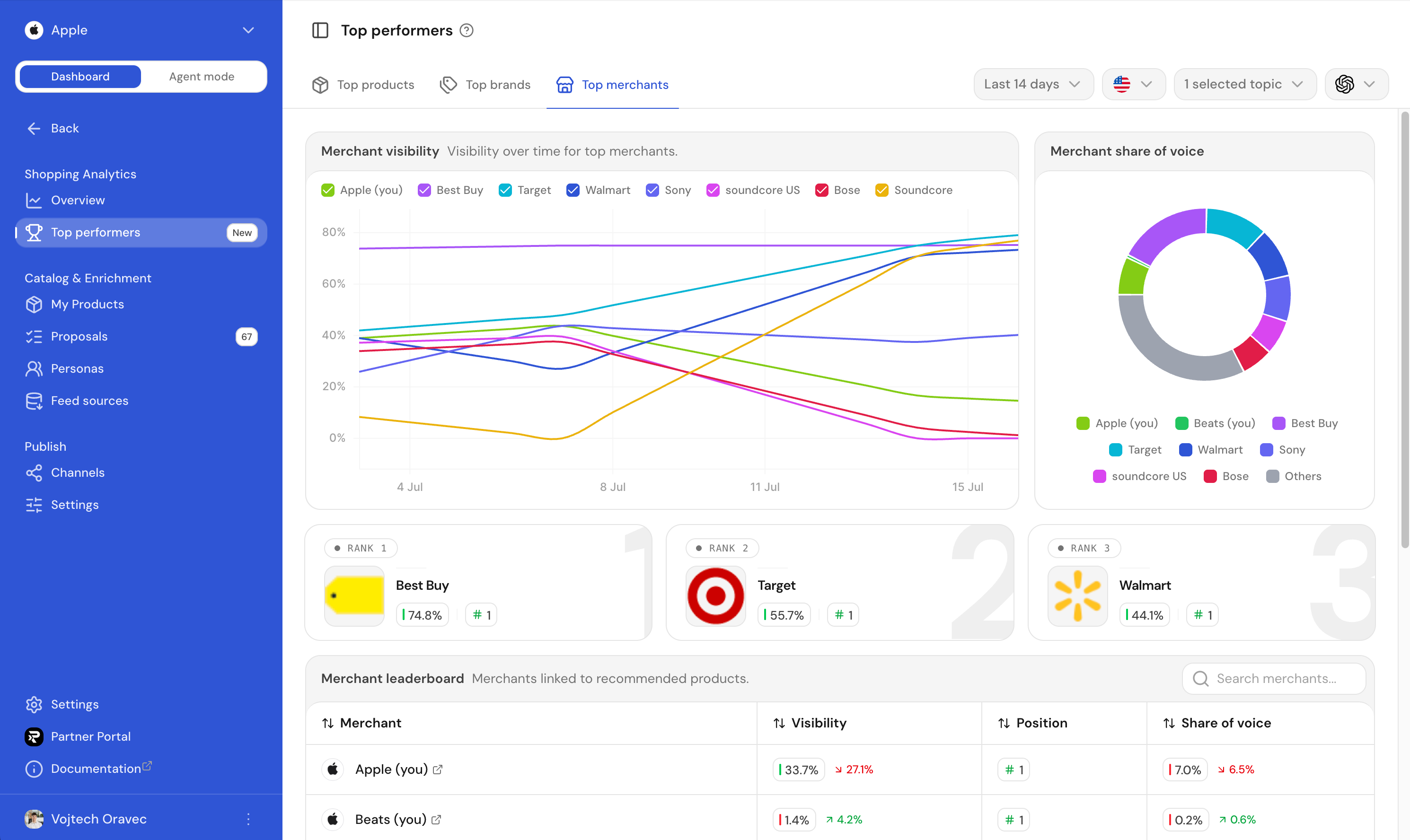Open Publish Settings sliders icon

[34, 505]
